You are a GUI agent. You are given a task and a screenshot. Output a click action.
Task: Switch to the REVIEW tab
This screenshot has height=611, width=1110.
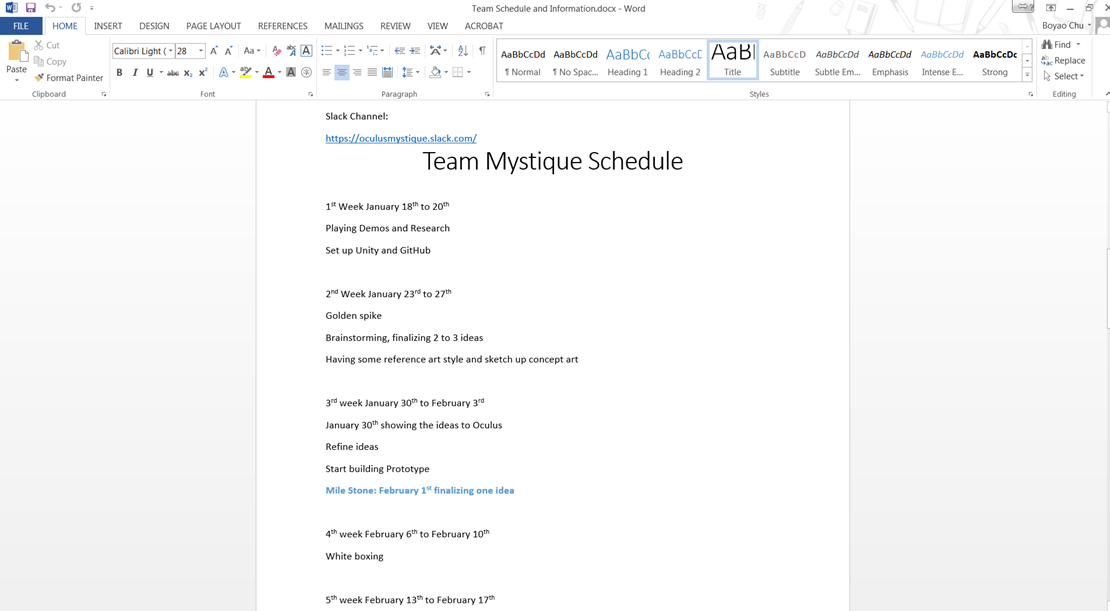[x=395, y=26]
